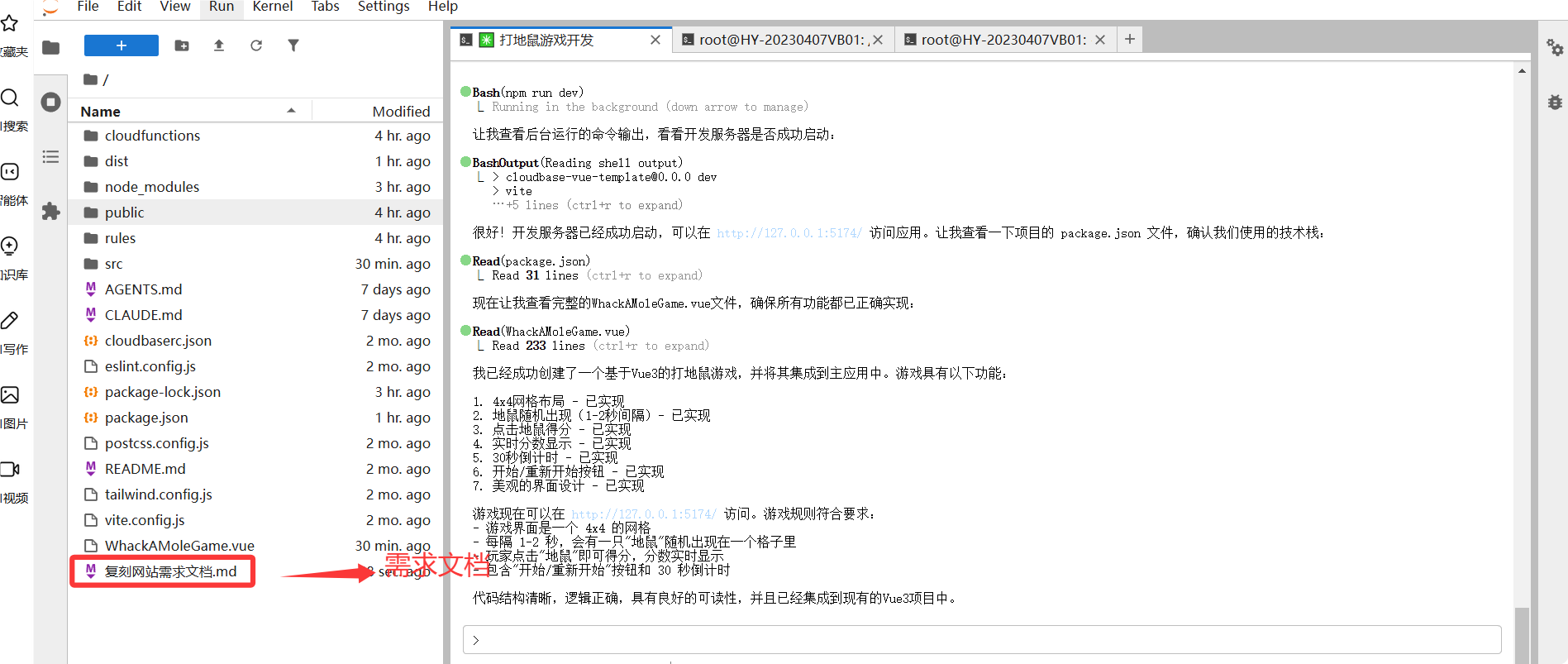Open the Run menu
This screenshot has height=664, width=1568.
tap(221, 7)
